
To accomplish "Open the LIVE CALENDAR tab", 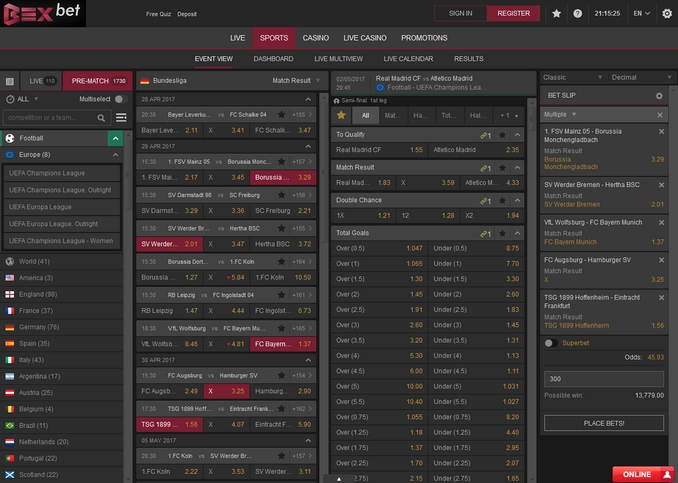I will [408, 59].
